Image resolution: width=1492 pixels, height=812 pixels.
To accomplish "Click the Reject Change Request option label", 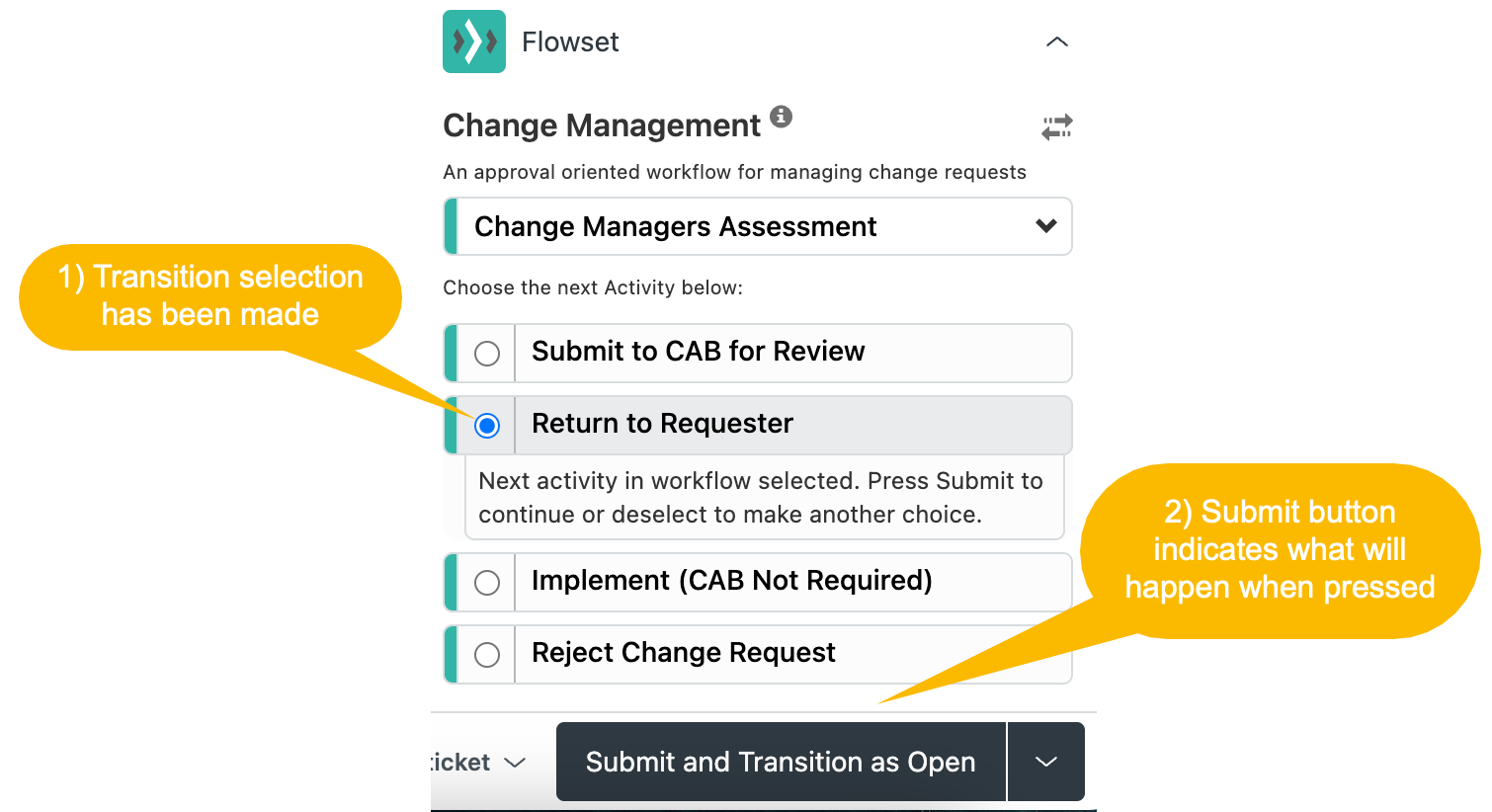I will tap(684, 653).
